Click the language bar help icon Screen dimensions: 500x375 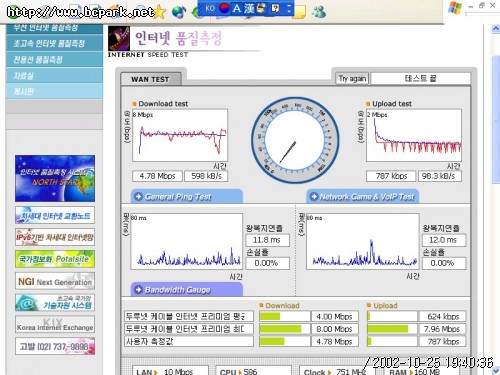(x=275, y=8)
